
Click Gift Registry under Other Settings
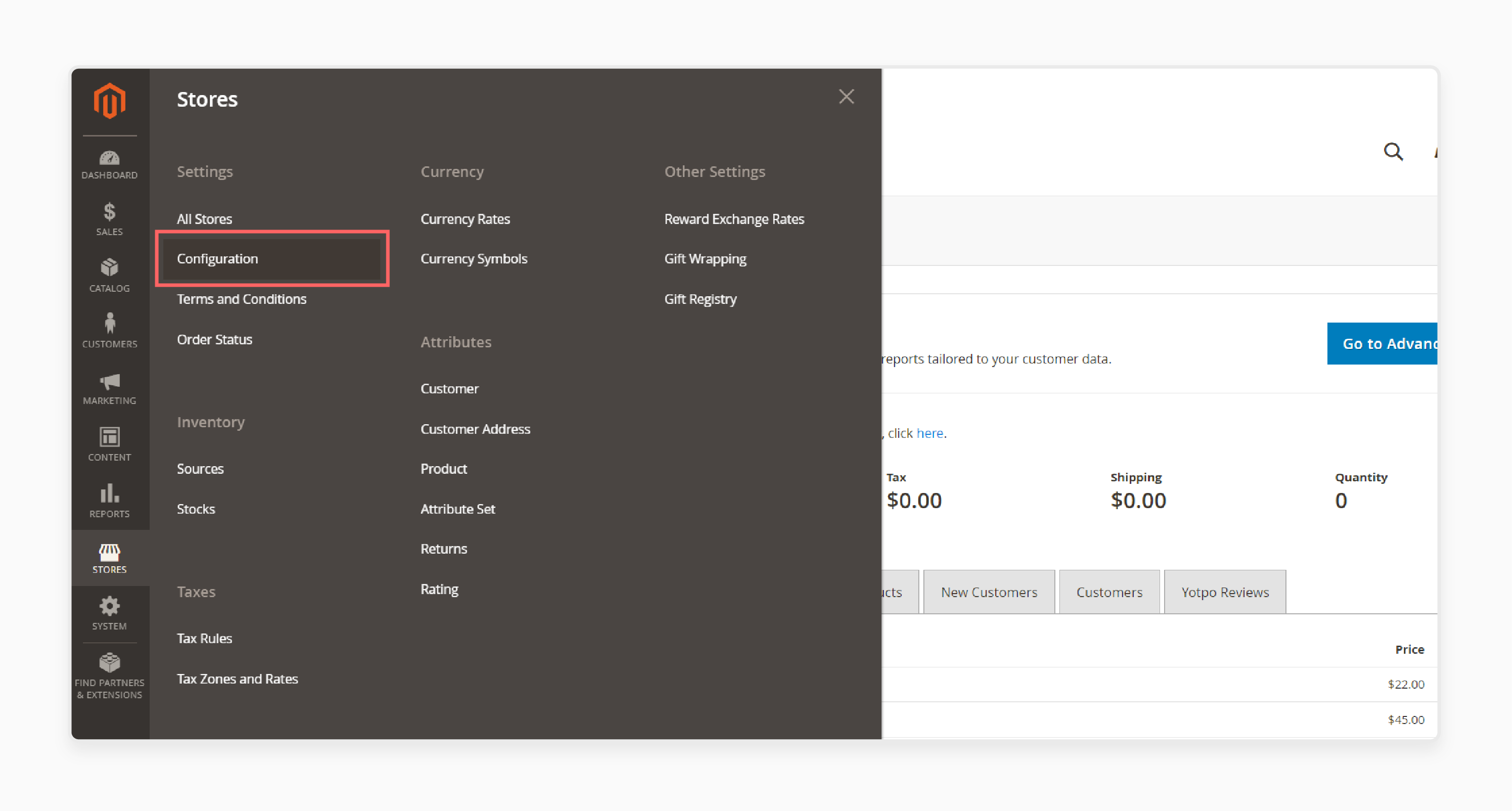(x=700, y=298)
